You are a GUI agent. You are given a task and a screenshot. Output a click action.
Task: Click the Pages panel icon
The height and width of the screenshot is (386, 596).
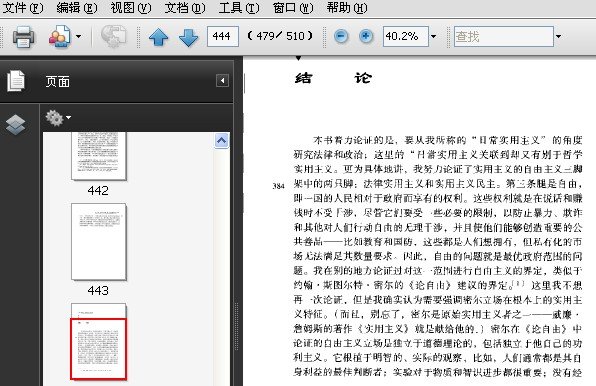[16, 81]
